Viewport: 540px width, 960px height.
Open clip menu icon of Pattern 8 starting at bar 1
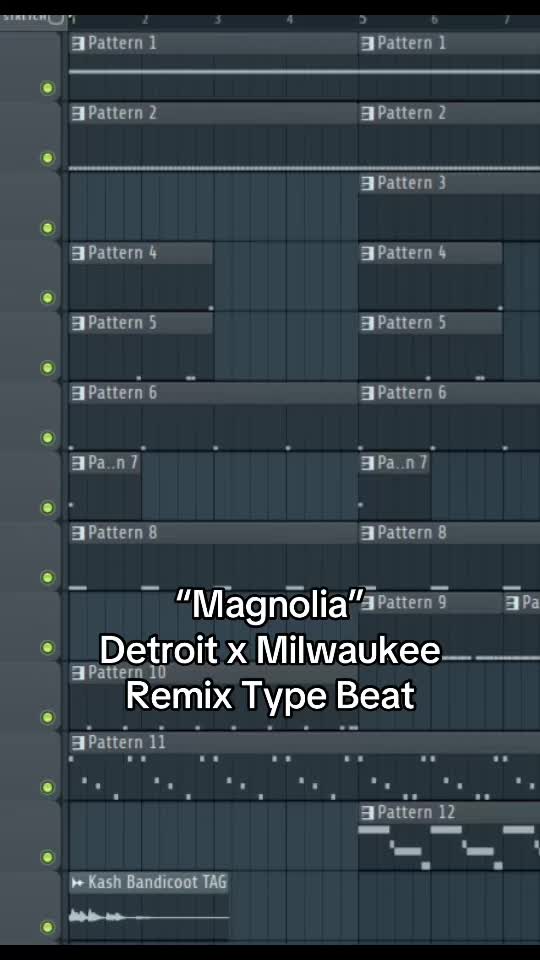(x=78, y=533)
